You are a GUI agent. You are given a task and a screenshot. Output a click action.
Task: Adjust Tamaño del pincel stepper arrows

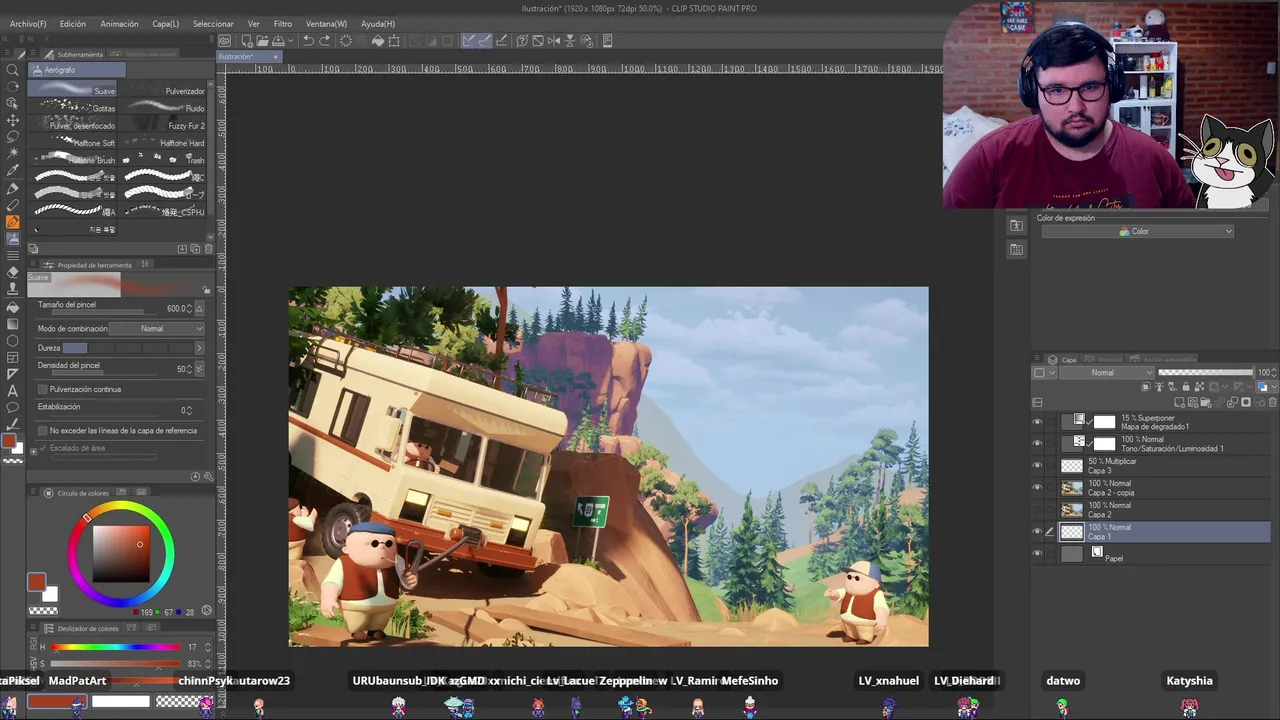point(189,309)
